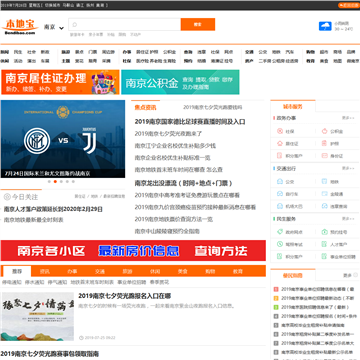This screenshot has width=360, height=360.
Task: Switch to the 交通 tab
Action: coord(100,271)
